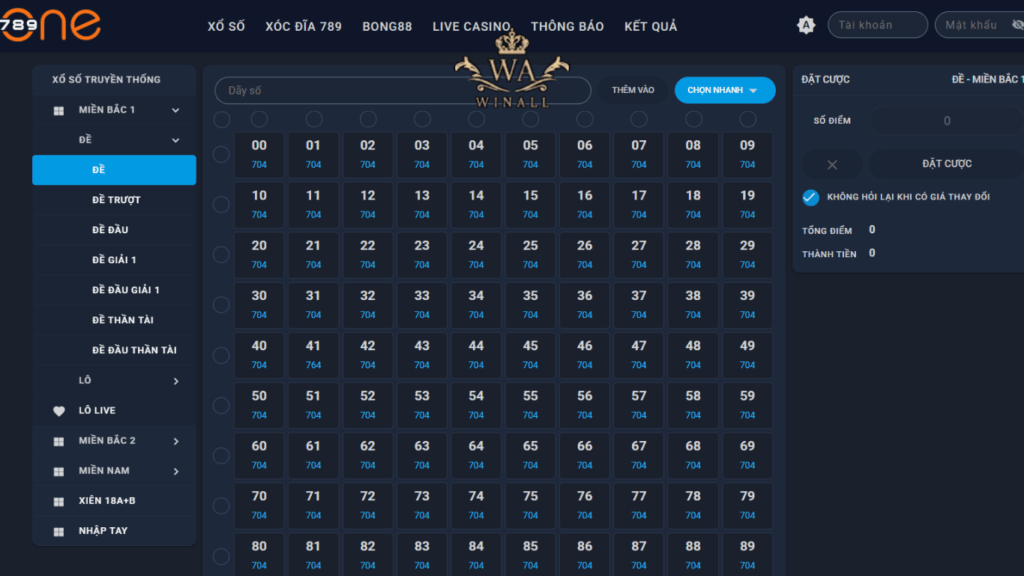Go to the Kết Quả menu
The height and width of the screenshot is (576, 1024).
(650, 27)
